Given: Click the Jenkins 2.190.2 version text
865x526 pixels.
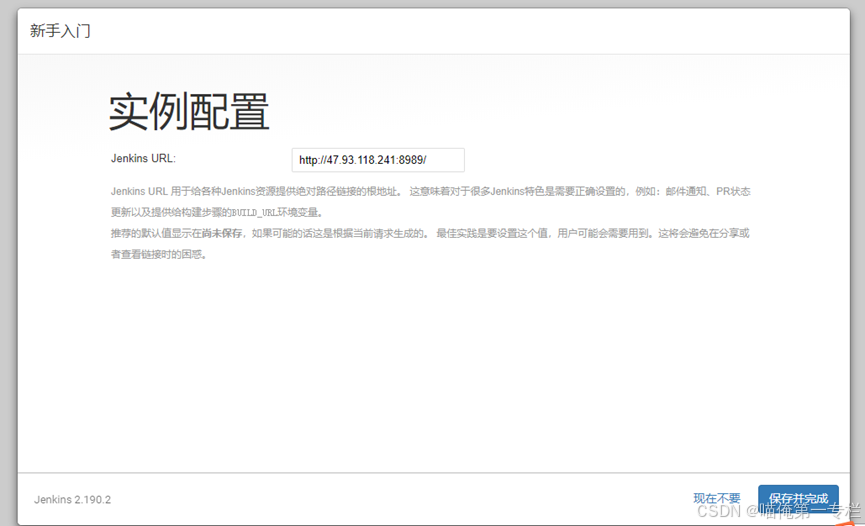Looking at the screenshot, I should coord(72,500).
